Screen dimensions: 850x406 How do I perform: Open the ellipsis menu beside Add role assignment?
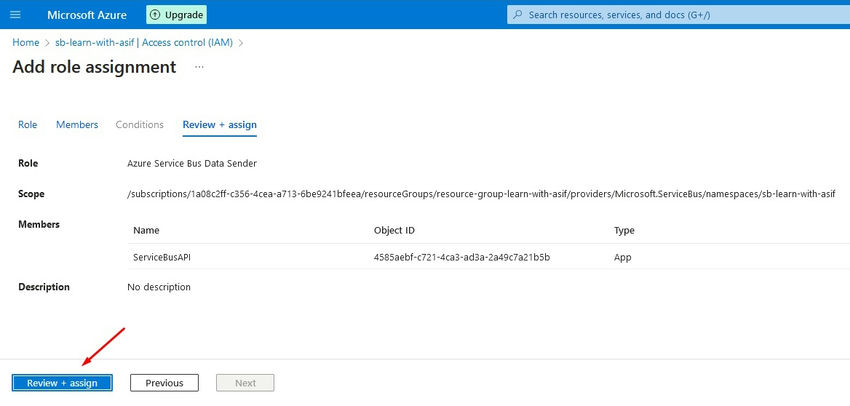tap(199, 67)
